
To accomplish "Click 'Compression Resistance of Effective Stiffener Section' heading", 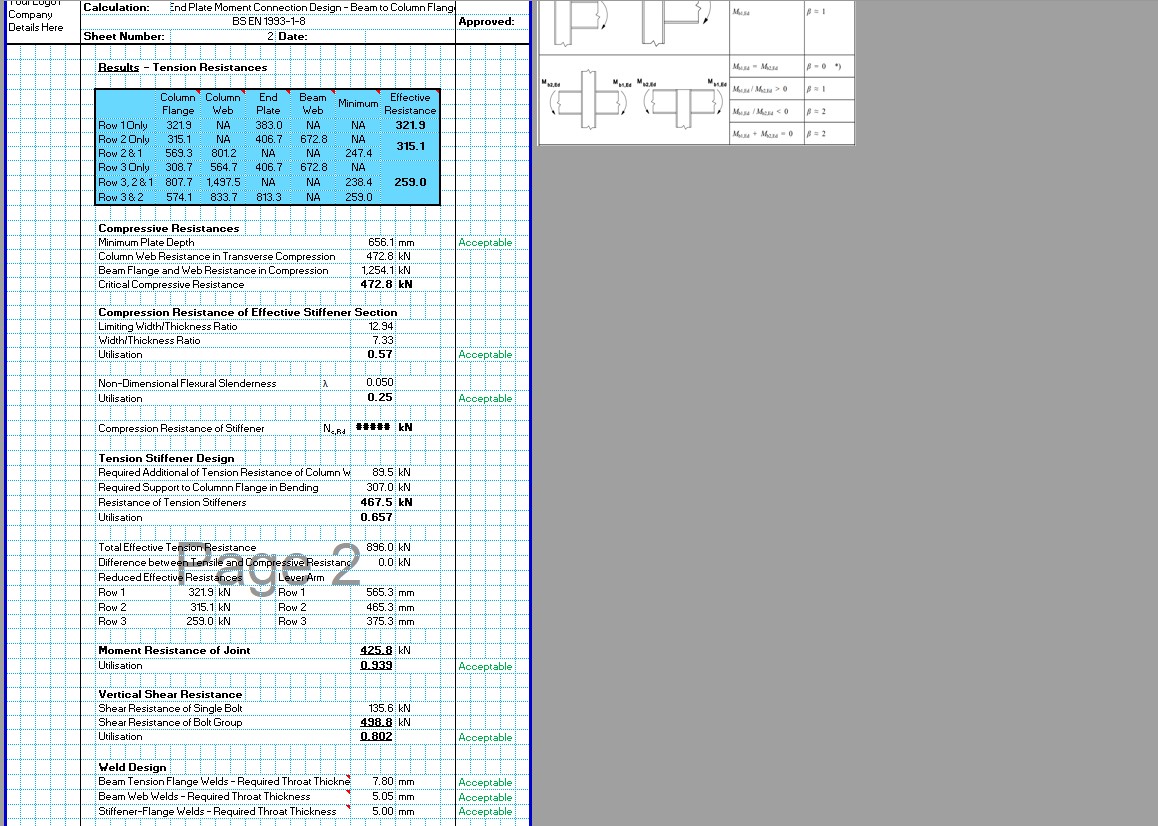I will pyautogui.click(x=247, y=313).
